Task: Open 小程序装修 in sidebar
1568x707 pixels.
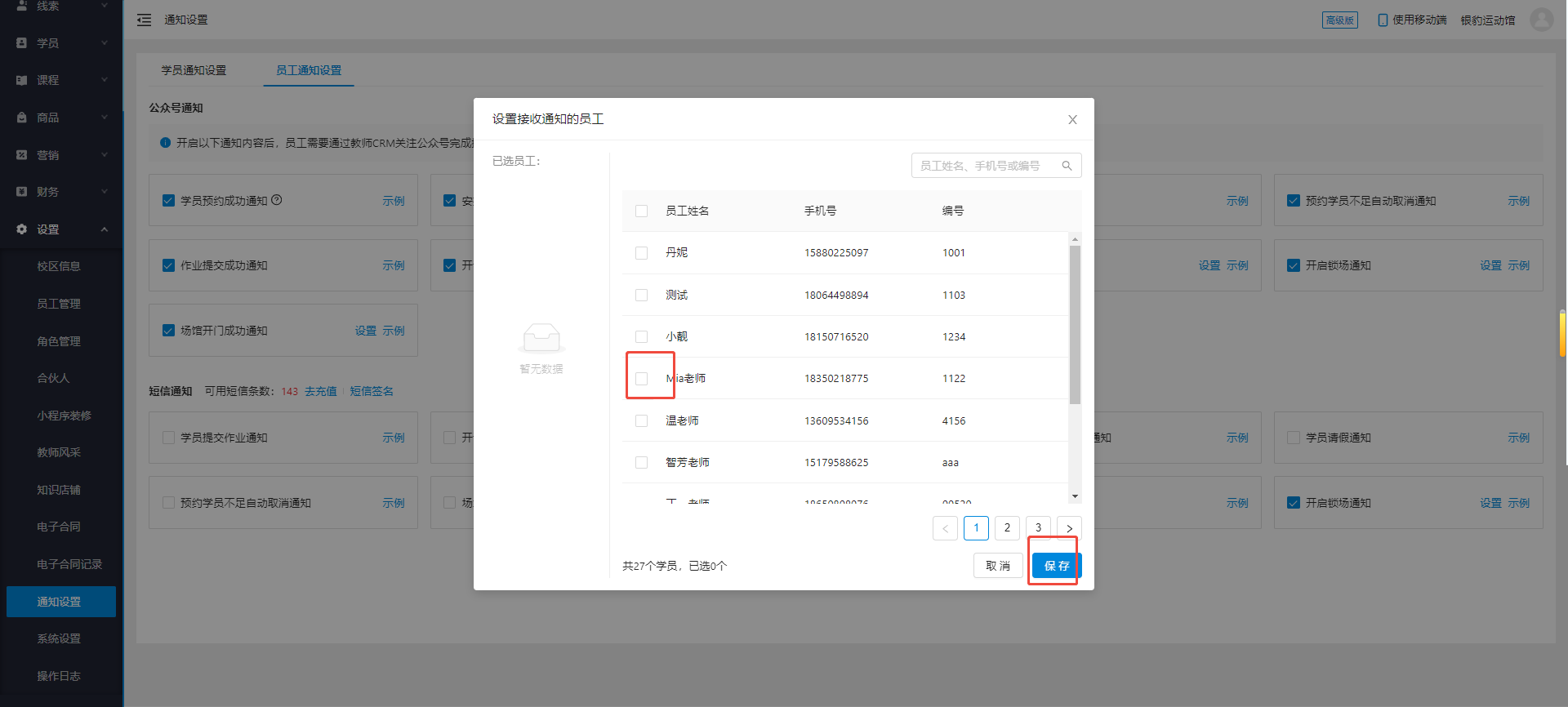Action: pos(64,416)
